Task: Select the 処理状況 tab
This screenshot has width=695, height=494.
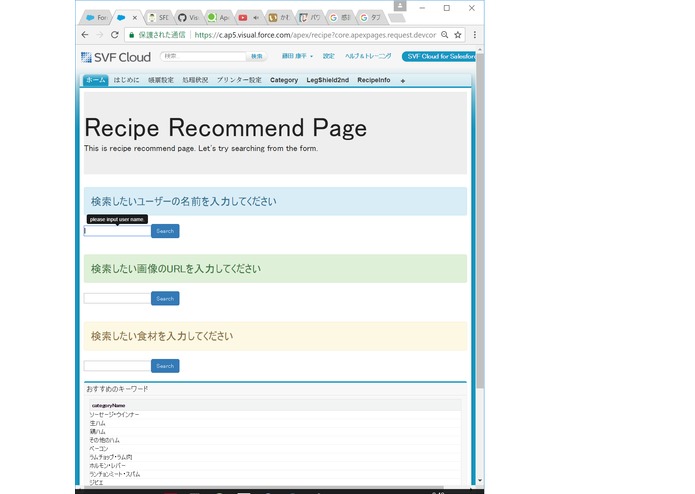Action: (x=195, y=80)
